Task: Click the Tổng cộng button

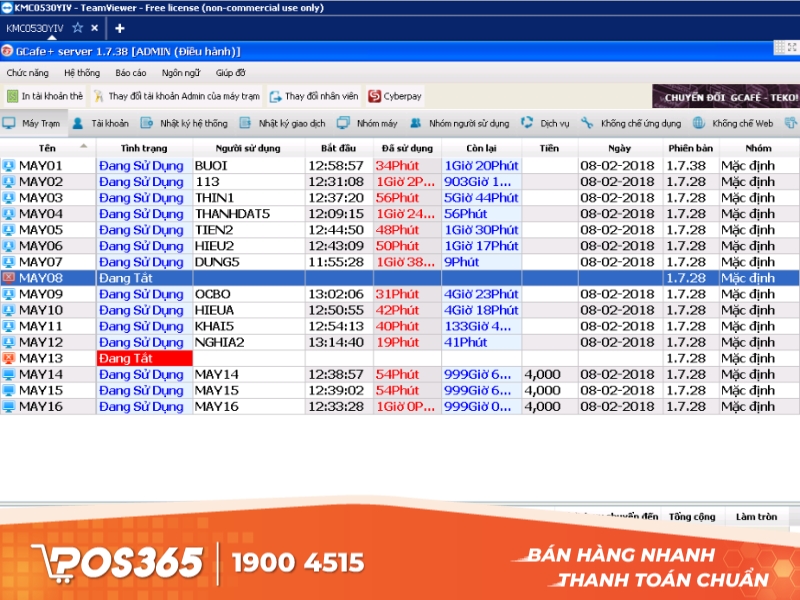Action: click(691, 516)
